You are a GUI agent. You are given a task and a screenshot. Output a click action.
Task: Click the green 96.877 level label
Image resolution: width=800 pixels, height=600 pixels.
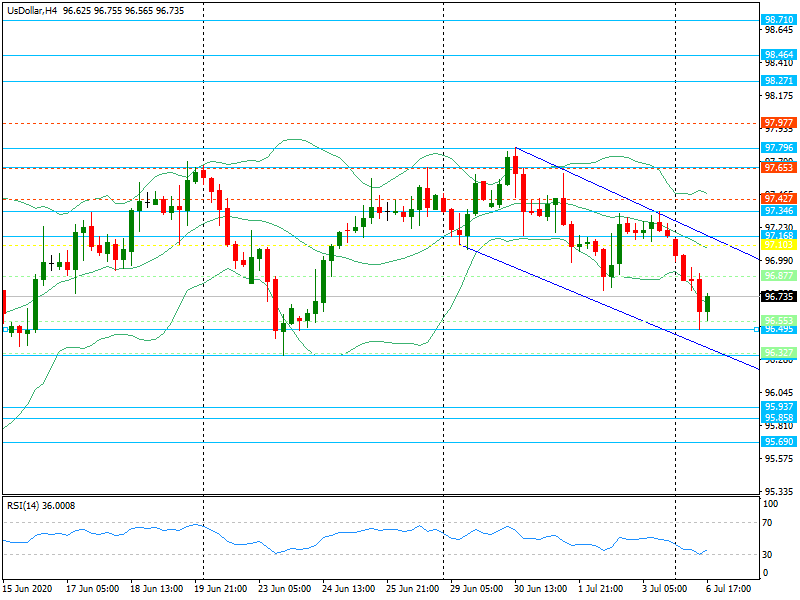point(778,275)
